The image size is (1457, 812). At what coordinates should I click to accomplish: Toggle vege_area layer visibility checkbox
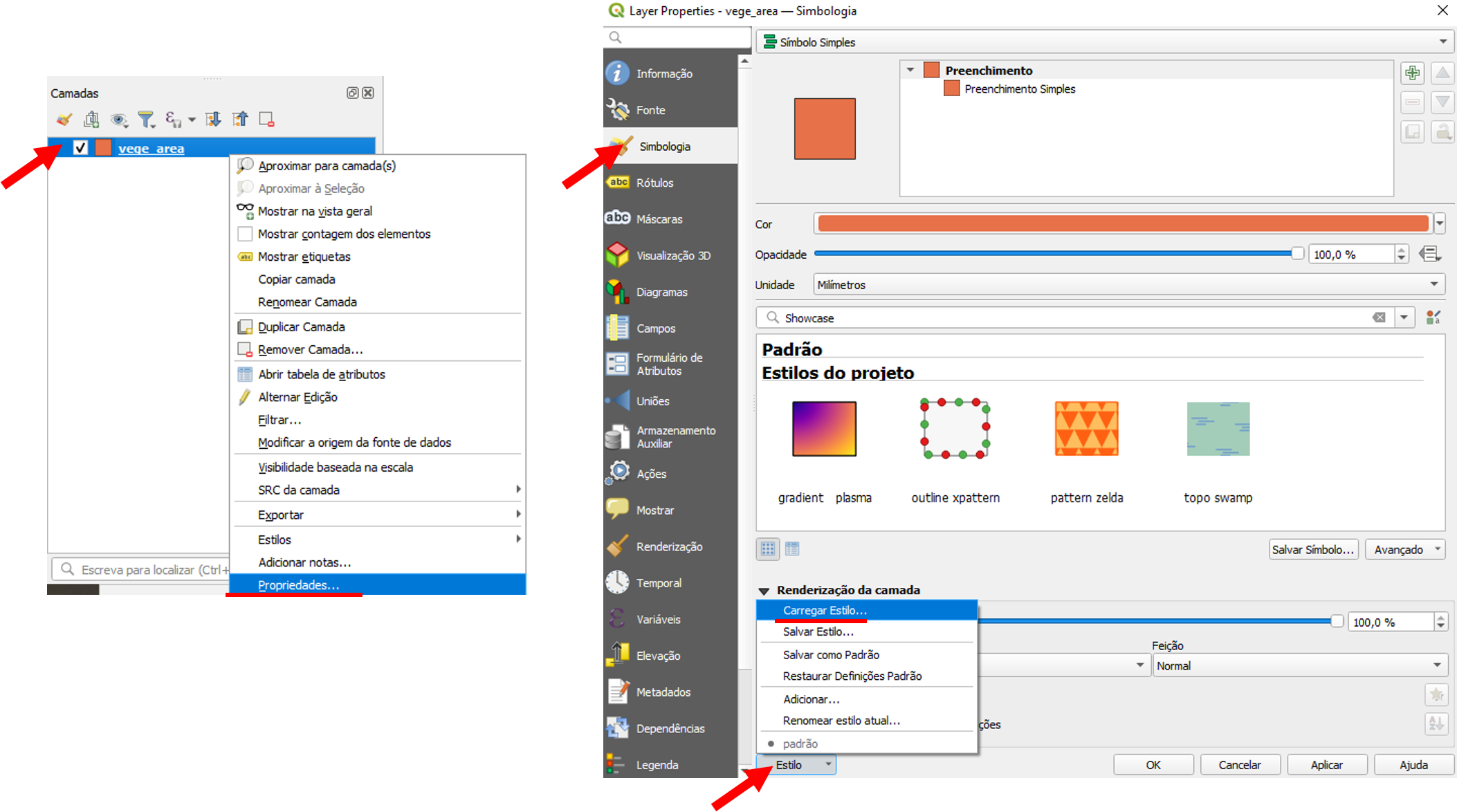[80, 147]
